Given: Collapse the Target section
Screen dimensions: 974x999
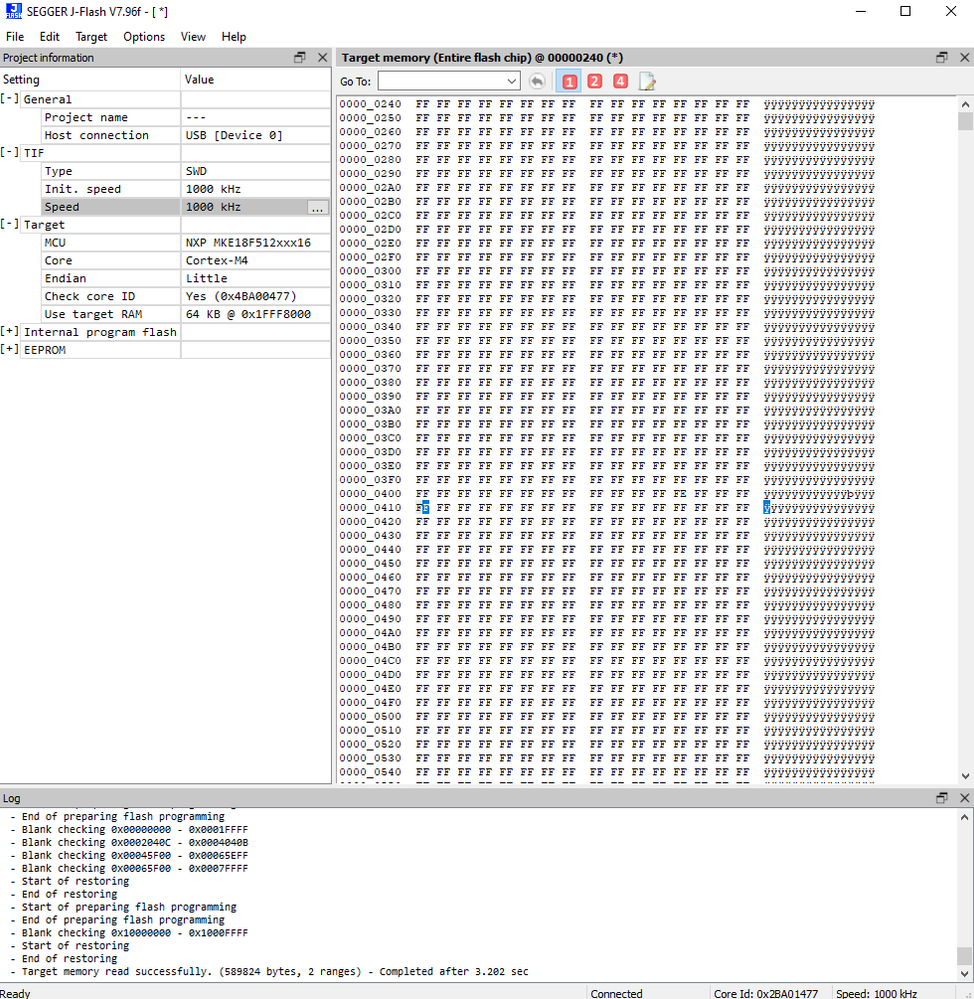Looking at the screenshot, I should click(x=10, y=224).
